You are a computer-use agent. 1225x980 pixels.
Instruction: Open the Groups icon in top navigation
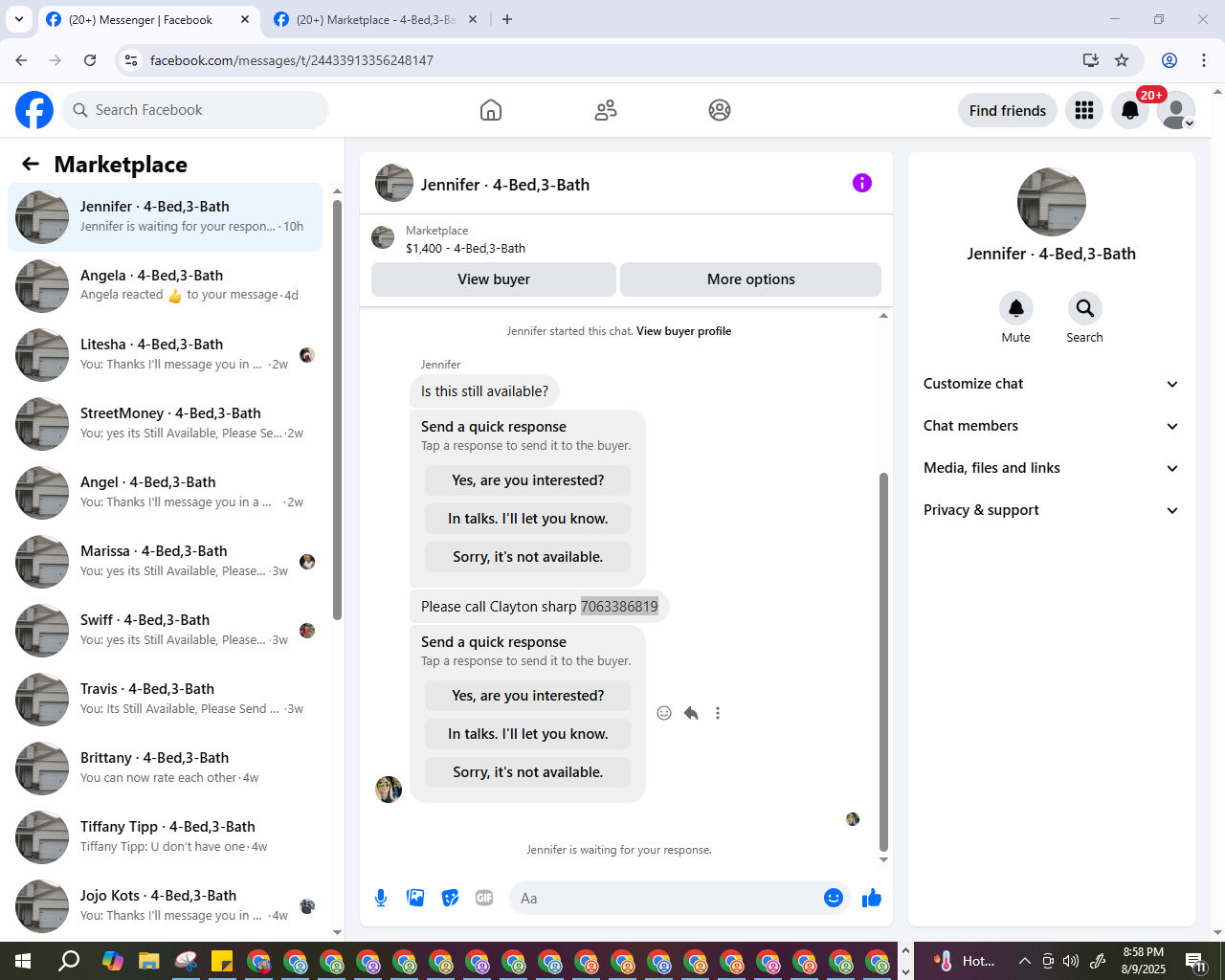click(720, 110)
